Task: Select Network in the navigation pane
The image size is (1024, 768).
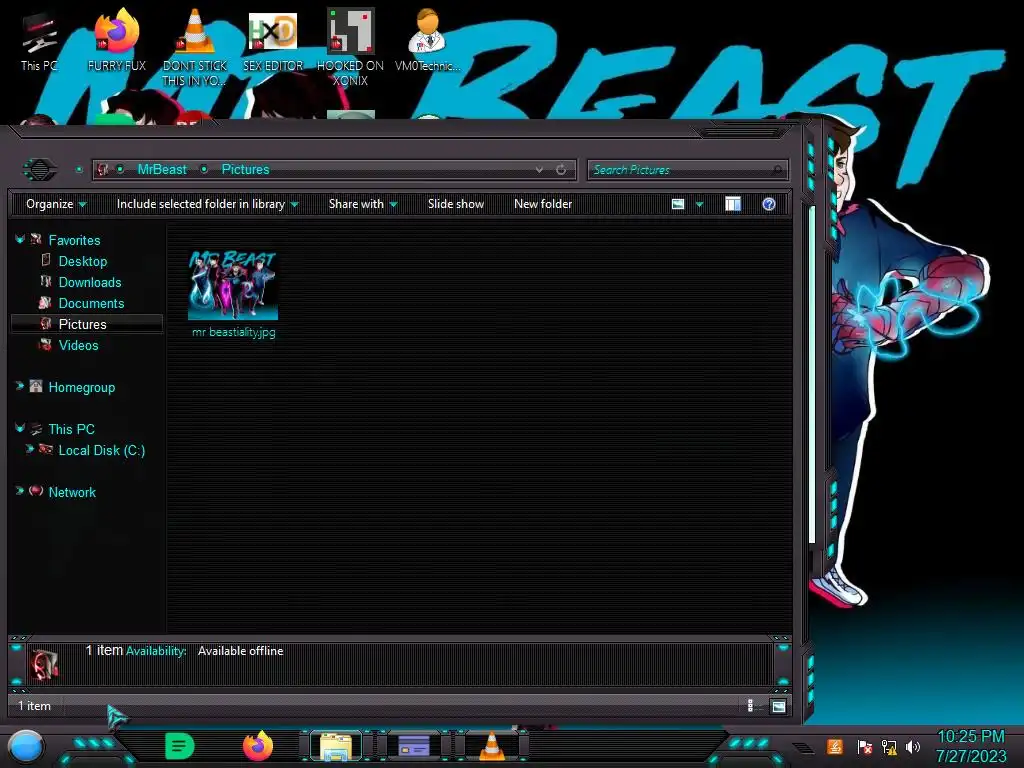Action: tap(72, 492)
